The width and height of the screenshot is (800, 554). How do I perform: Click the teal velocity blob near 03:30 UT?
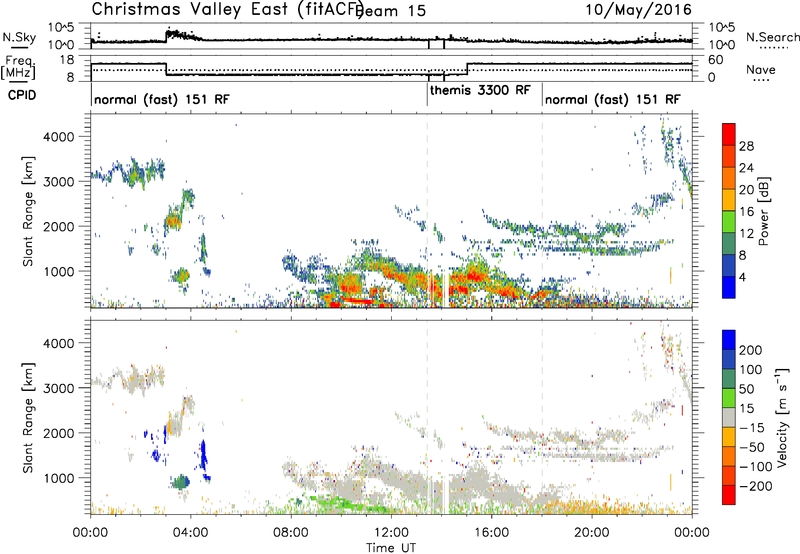tap(181, 482)
